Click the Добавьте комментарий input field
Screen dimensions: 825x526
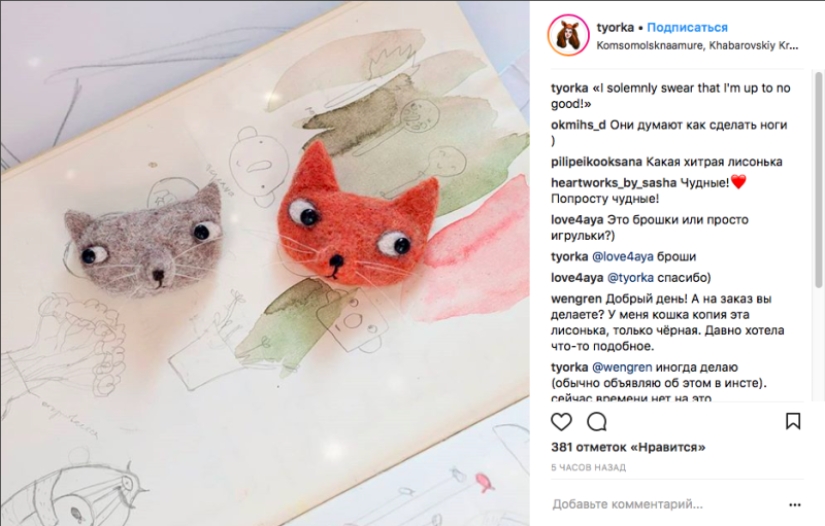[667, 504]
